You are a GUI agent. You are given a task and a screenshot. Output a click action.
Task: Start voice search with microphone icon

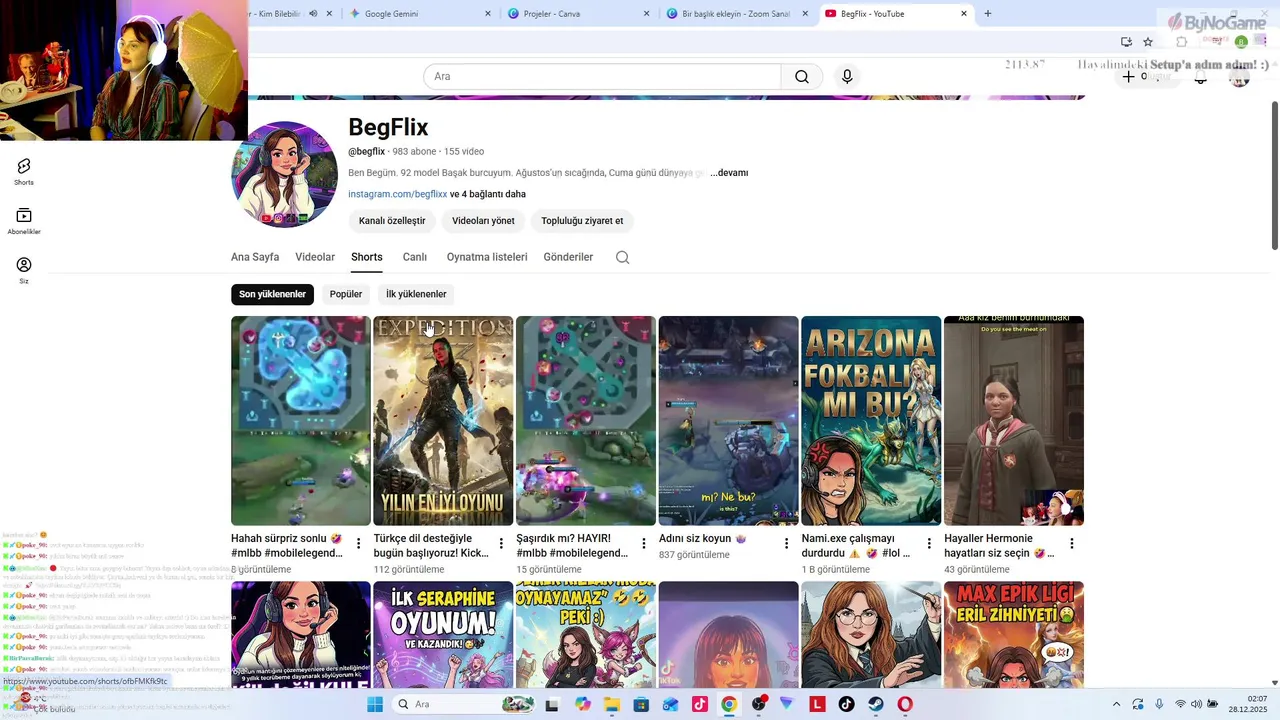(x=847, y=77)
